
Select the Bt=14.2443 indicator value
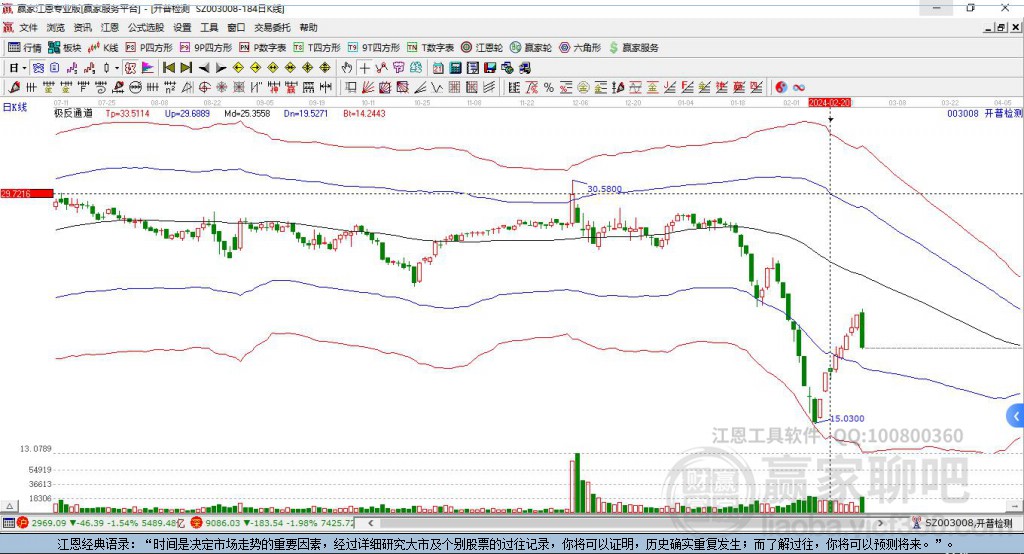tap(364, 113)
